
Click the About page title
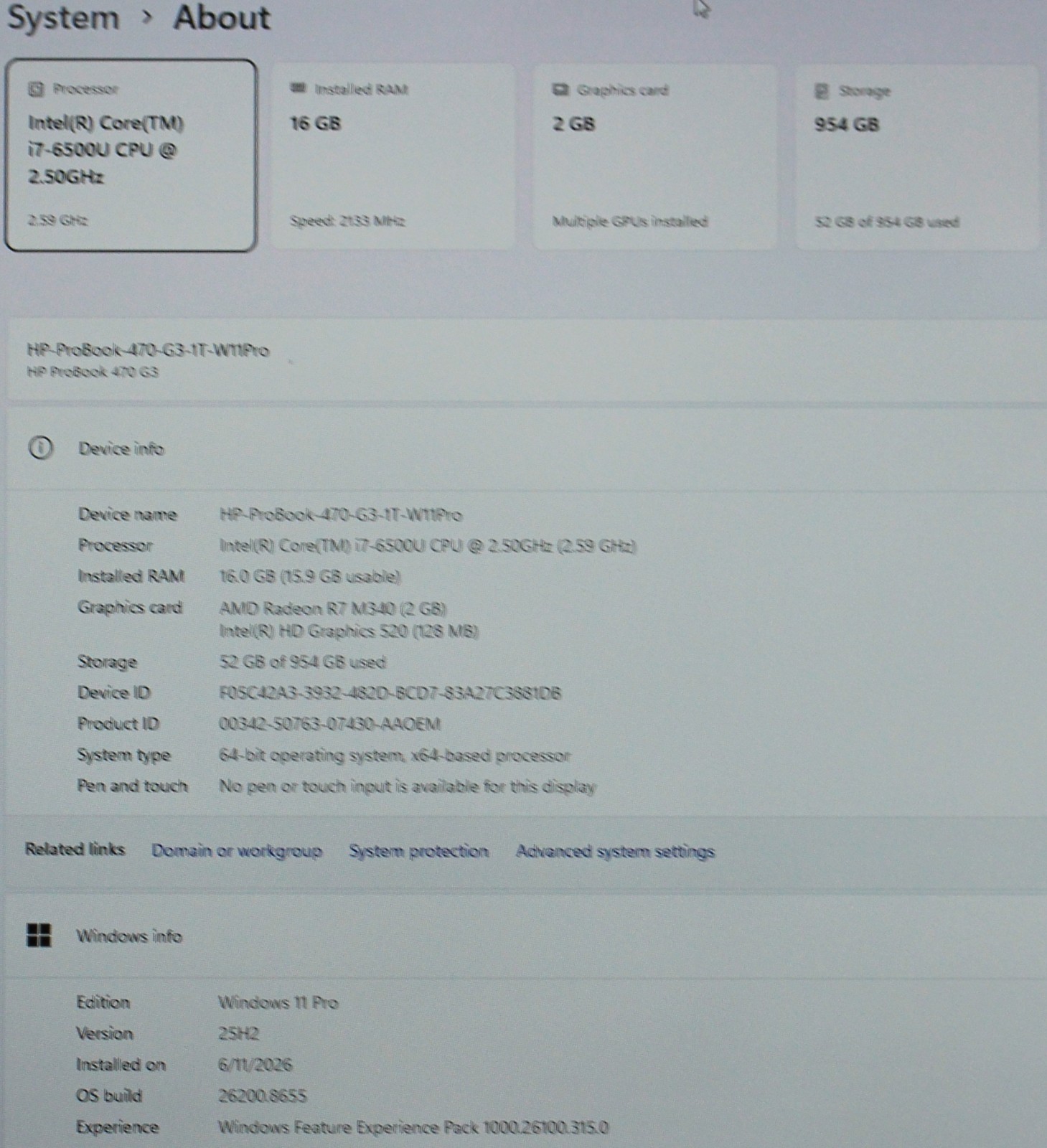222,17
